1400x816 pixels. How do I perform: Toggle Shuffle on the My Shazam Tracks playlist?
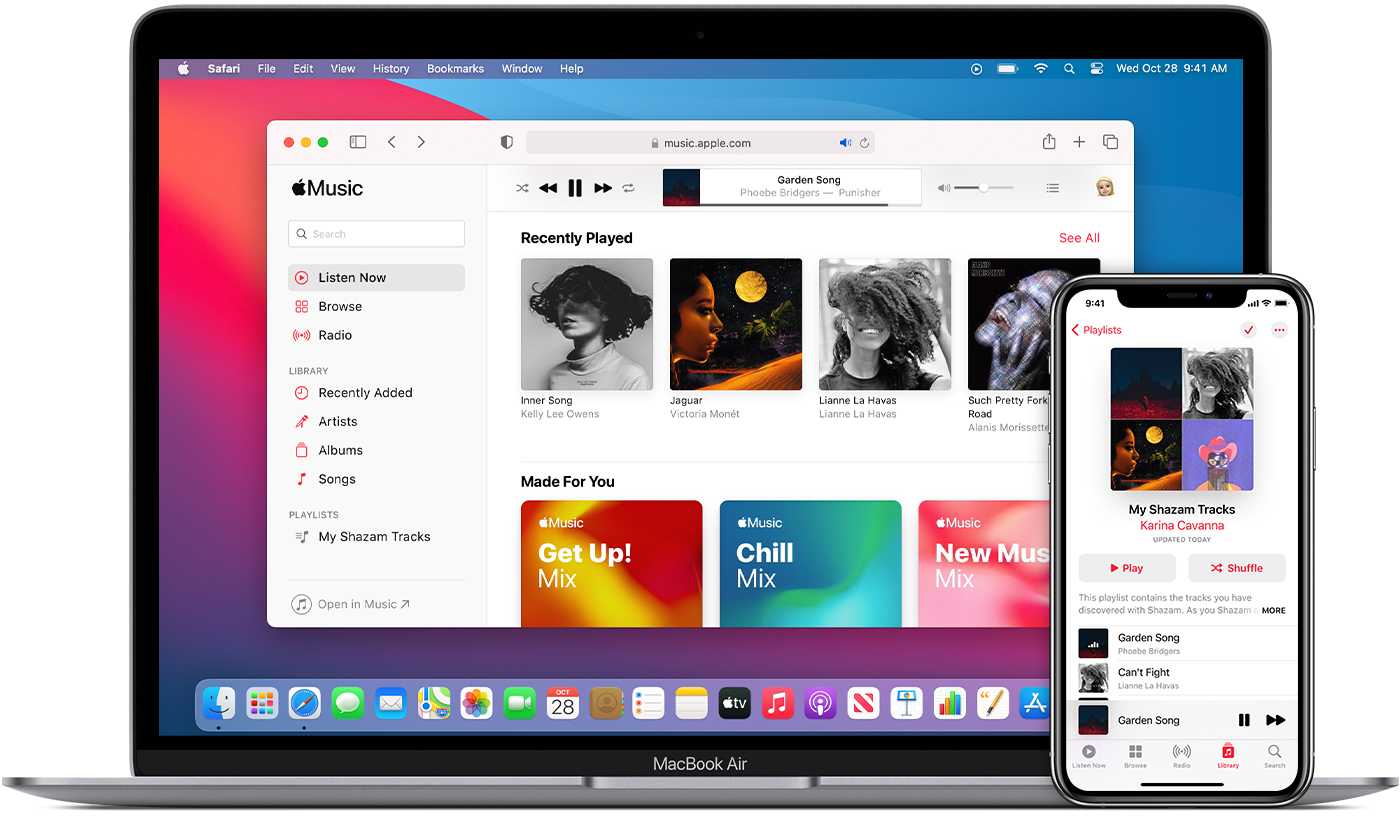[1236, 567]
